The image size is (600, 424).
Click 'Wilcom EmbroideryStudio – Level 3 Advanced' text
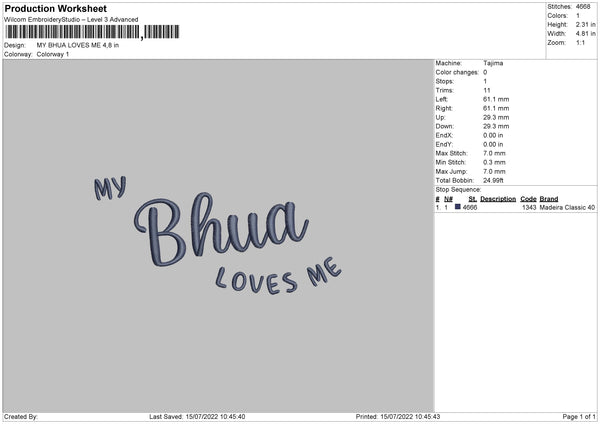[71, 20]
